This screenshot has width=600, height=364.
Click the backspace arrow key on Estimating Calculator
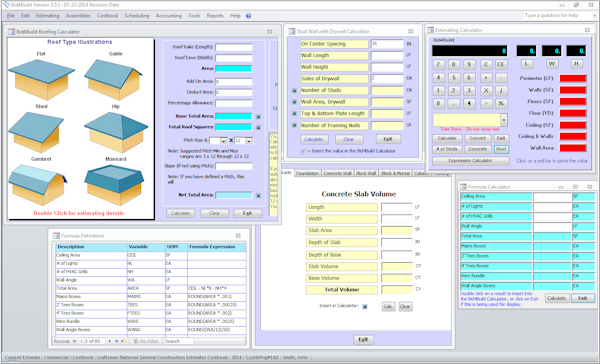point(470,103)
